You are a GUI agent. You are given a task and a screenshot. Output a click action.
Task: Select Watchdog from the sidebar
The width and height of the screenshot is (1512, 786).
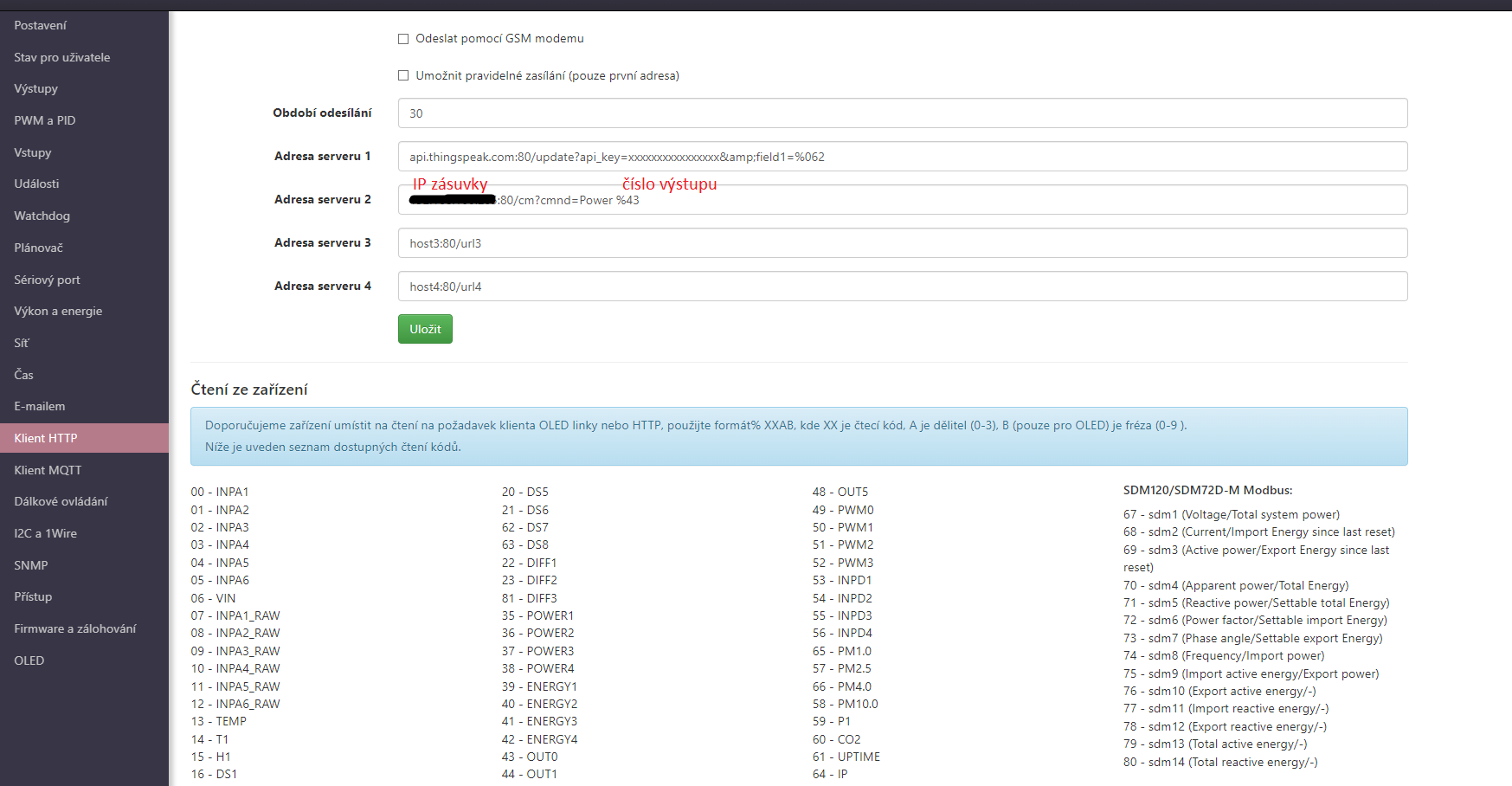42,216
